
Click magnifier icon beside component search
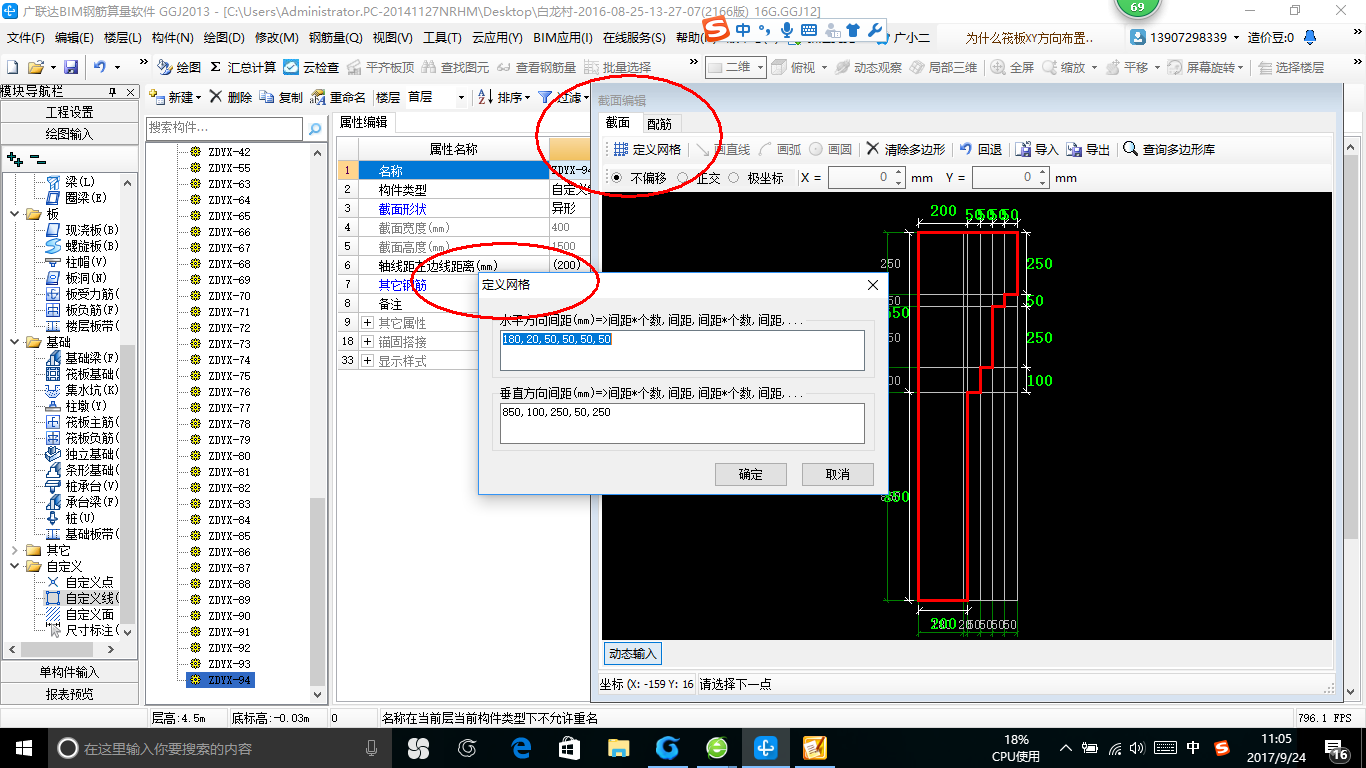pyautogui.click(x=314, y=128)
